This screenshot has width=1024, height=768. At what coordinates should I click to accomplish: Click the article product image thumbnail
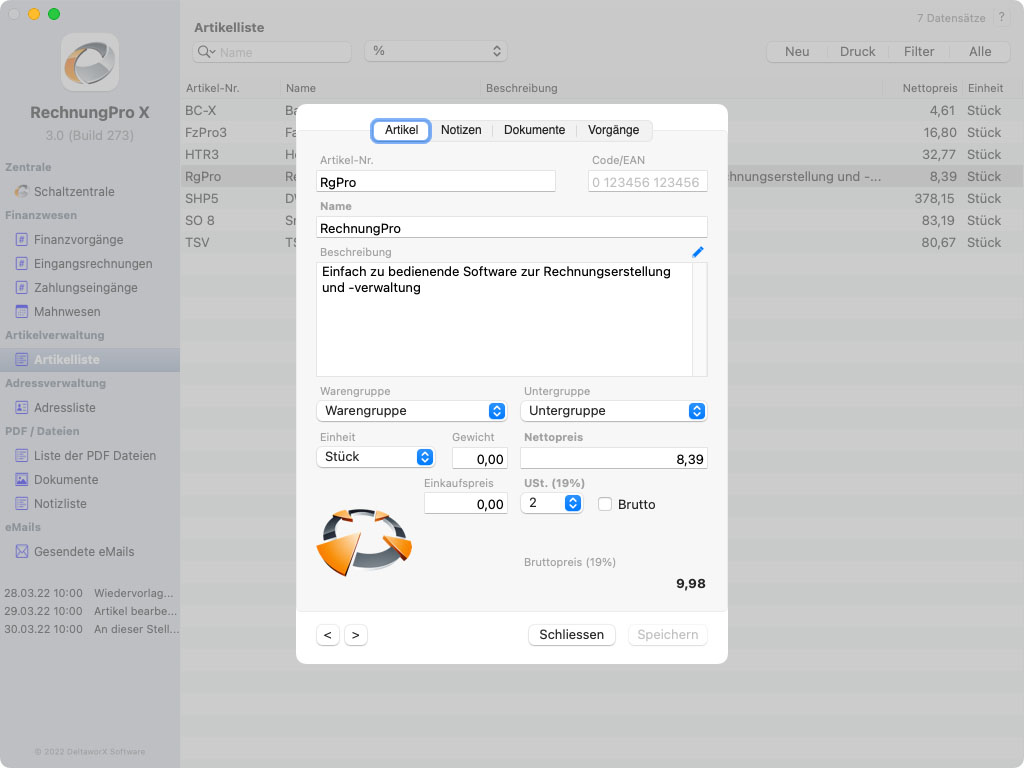[x=364, y=541]
